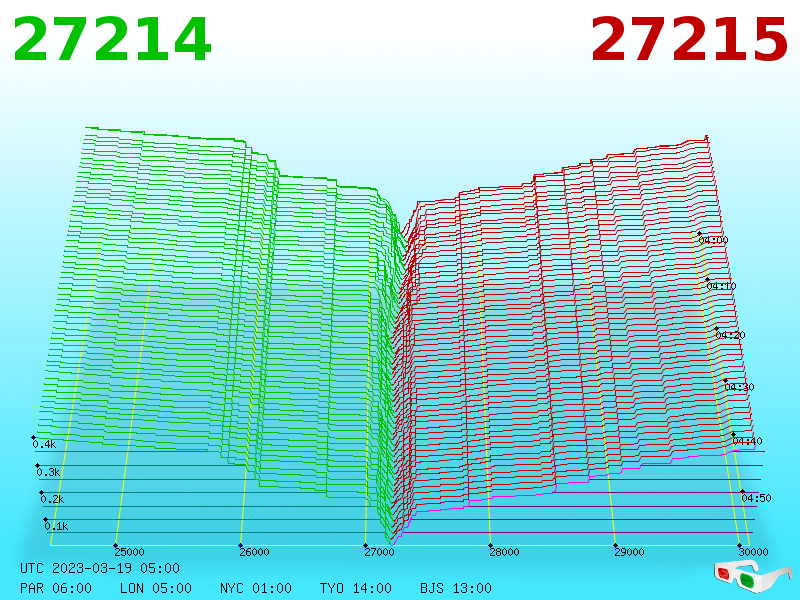This screenshot has height=600, width=800.
Task: Click the 04:00 time axis marker
Action: coord(713,240)
